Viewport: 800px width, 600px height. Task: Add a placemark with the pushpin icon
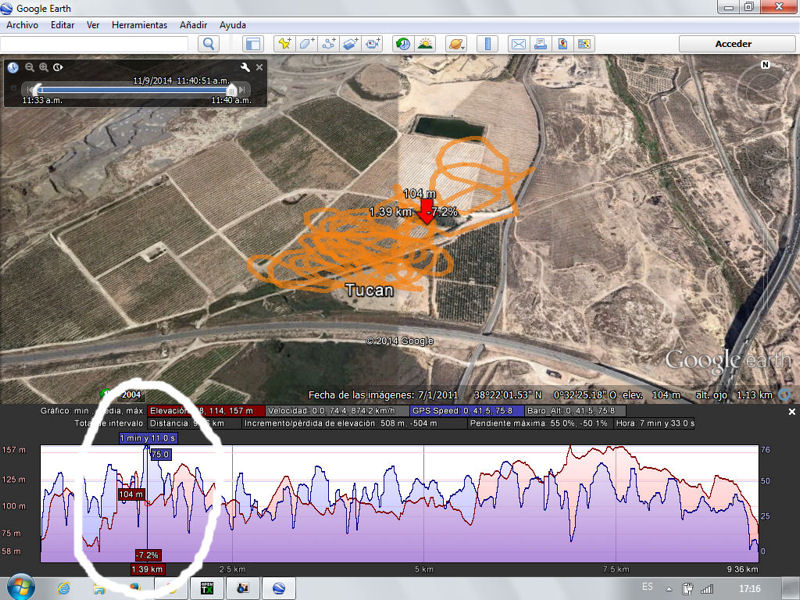pyautogui.click(x=284, y=44)
